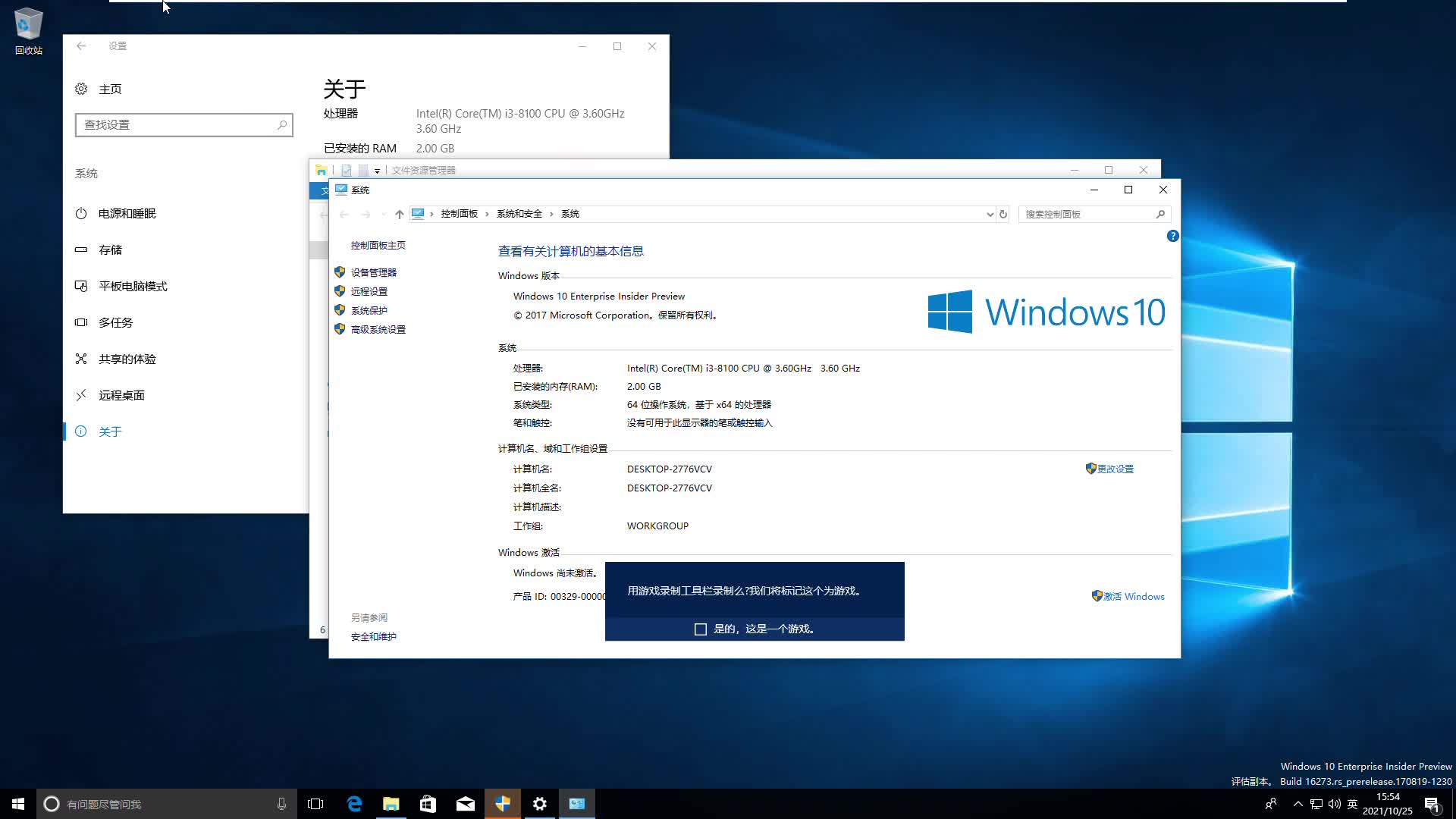The height and width of the screenshot is (819, 1456).
Task: Click Control Panel Home link
Action: [x=378, y=246]
